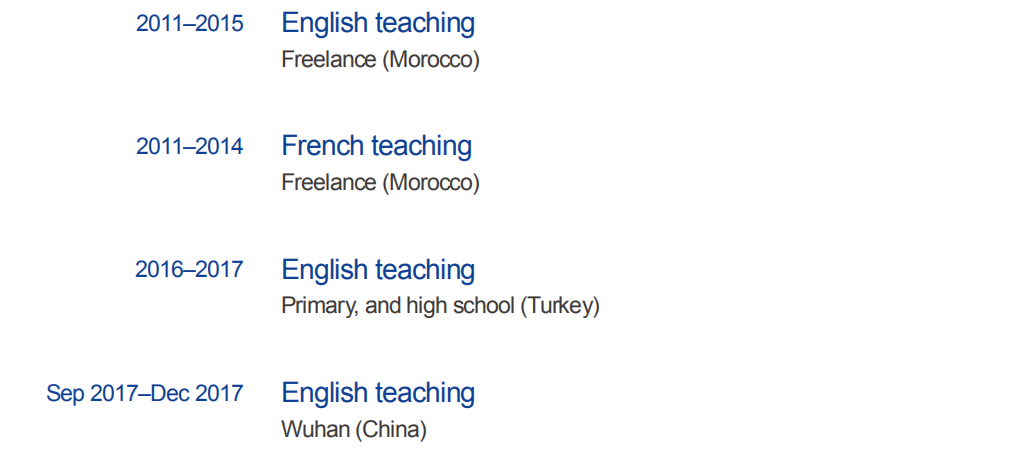Select the 2011–2015 date range

click(x=189, y=24)
